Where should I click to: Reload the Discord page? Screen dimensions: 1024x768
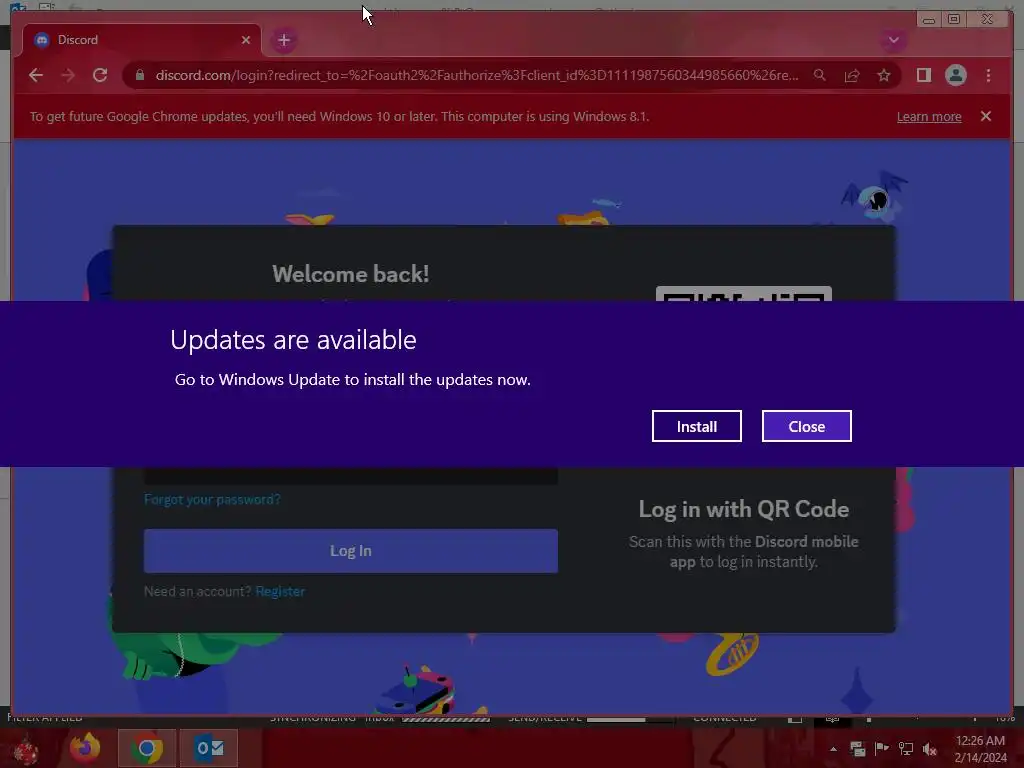pos(100,75)
